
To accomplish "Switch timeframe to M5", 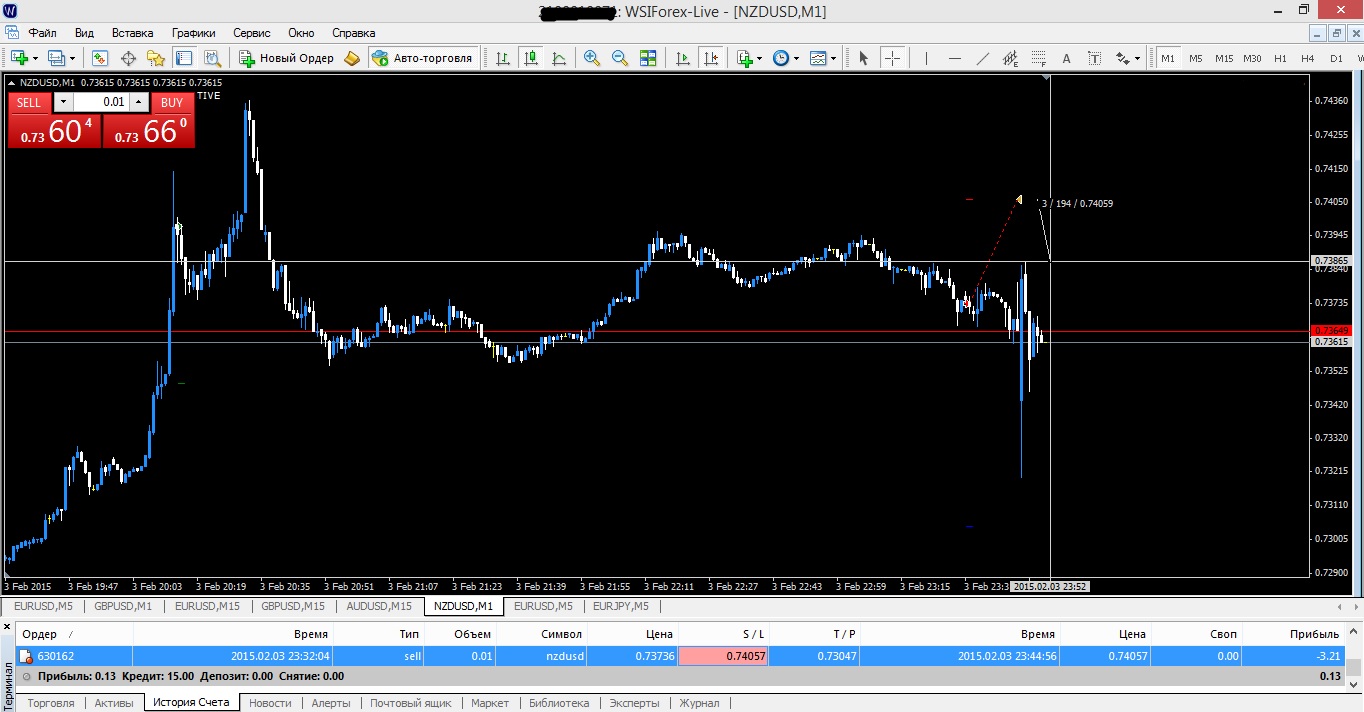I will click(x=1196, y=58).
